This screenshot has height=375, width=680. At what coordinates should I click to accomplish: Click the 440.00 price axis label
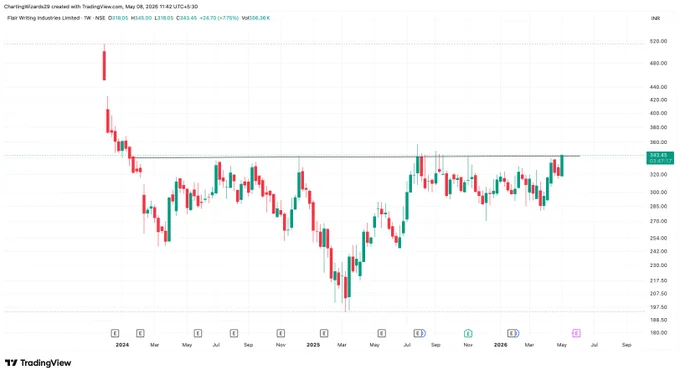coord(658,87)
